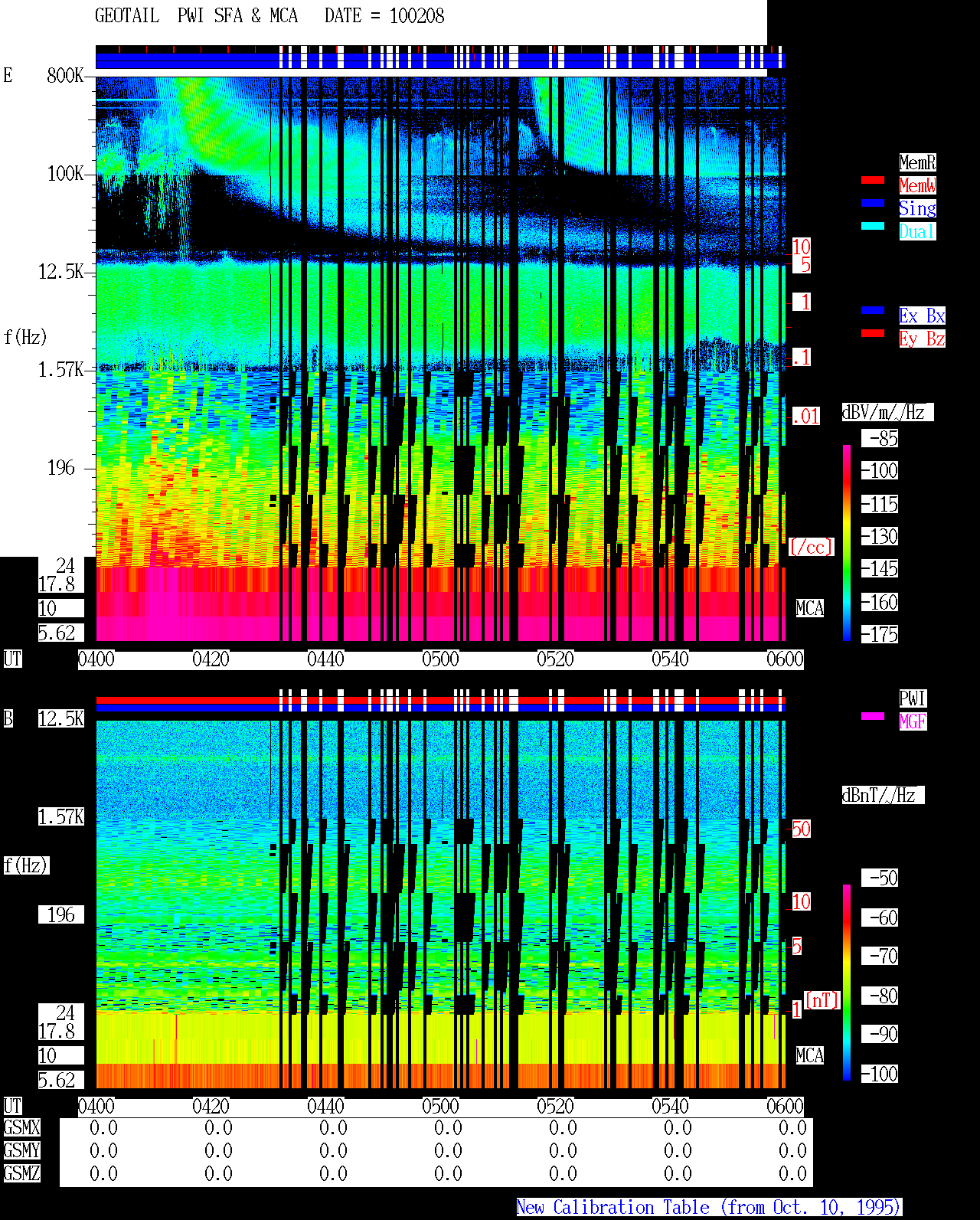Click the -175 electric color scale value
The height and width of the screenshot is (1220, 980).
coord(880,635)
